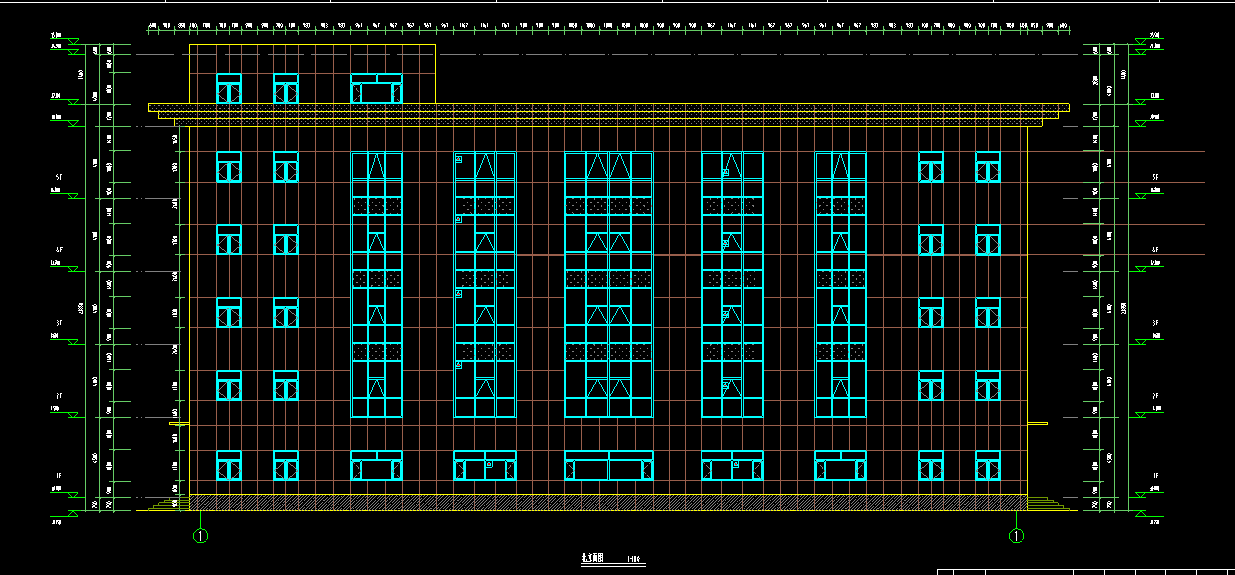Image resolution: width=1235 pixels, height=575 pixels.
Task: Select the dotted roof cornice band
Action: click(608, 107)
